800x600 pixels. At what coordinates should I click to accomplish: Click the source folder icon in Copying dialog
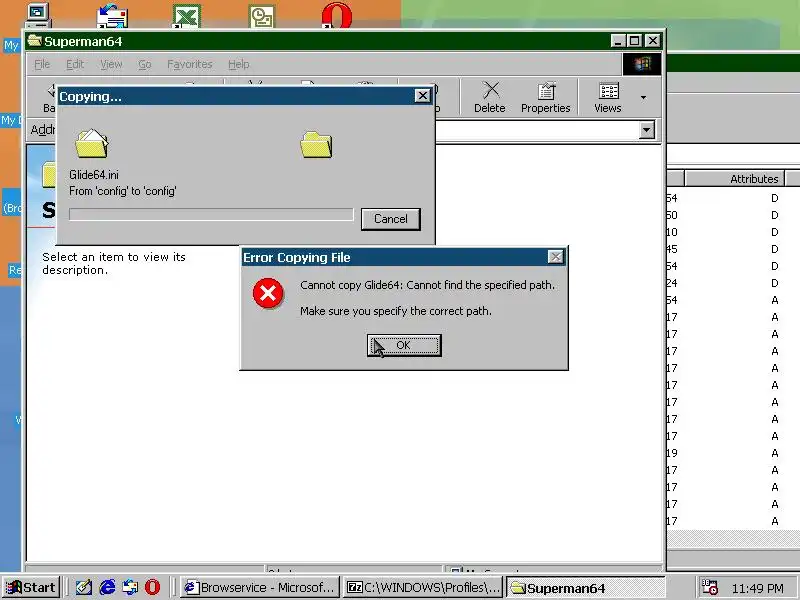coord(92,143)
